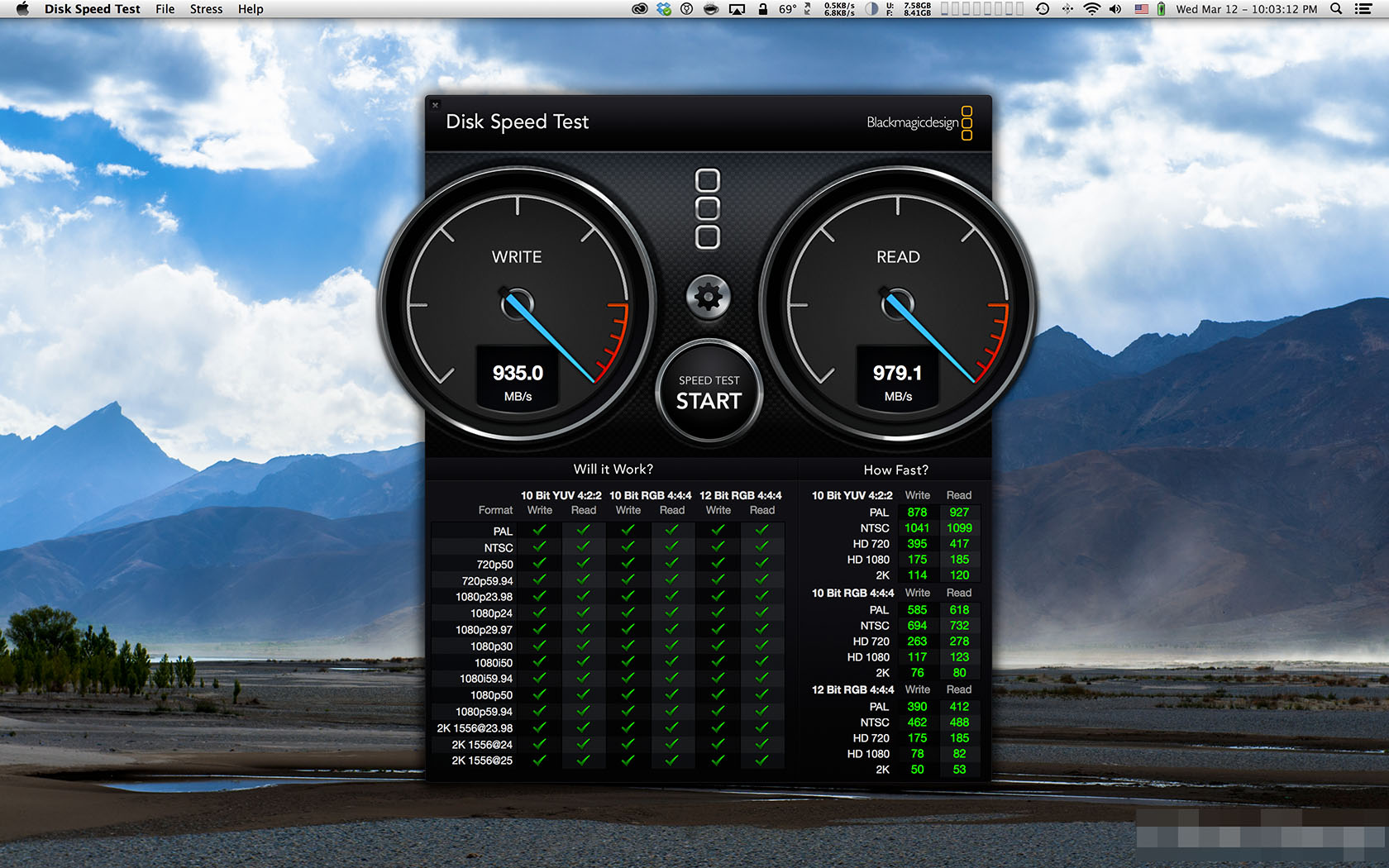Click the 1080i59.94 format row label

(486, 679)
